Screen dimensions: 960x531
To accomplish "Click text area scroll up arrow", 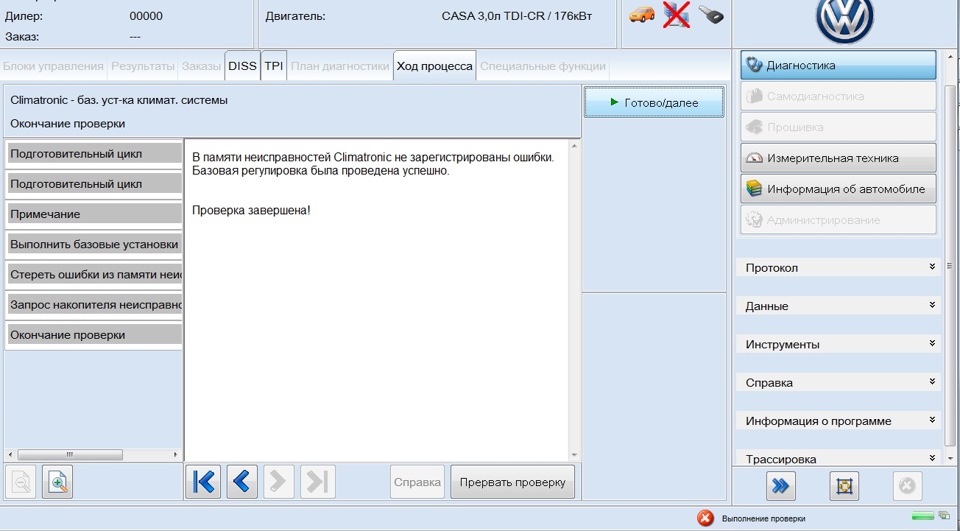I will (574, 146).
